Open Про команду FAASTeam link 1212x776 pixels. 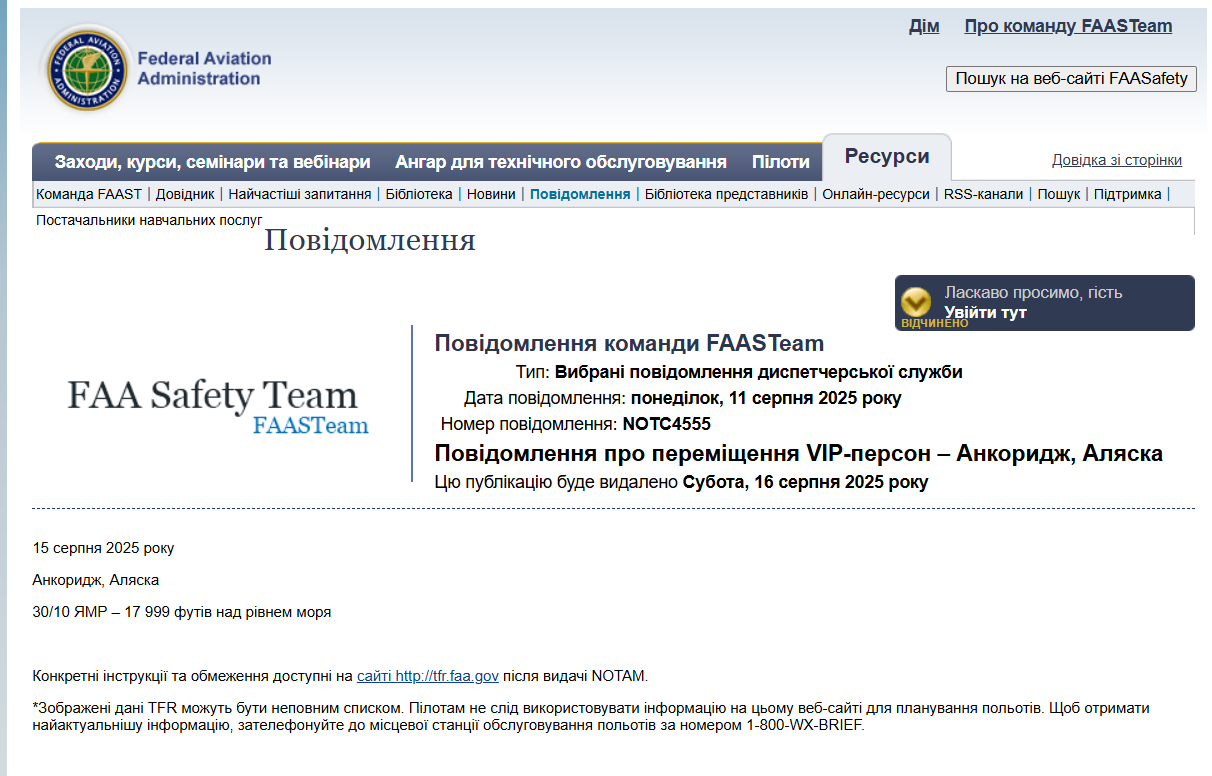(1067, 26)
